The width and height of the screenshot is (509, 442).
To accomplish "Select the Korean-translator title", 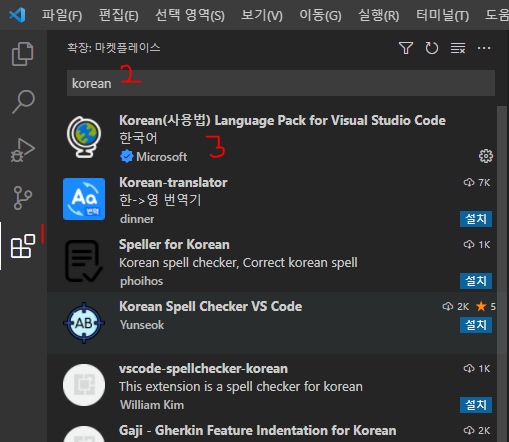I will (x=173, y=183).
